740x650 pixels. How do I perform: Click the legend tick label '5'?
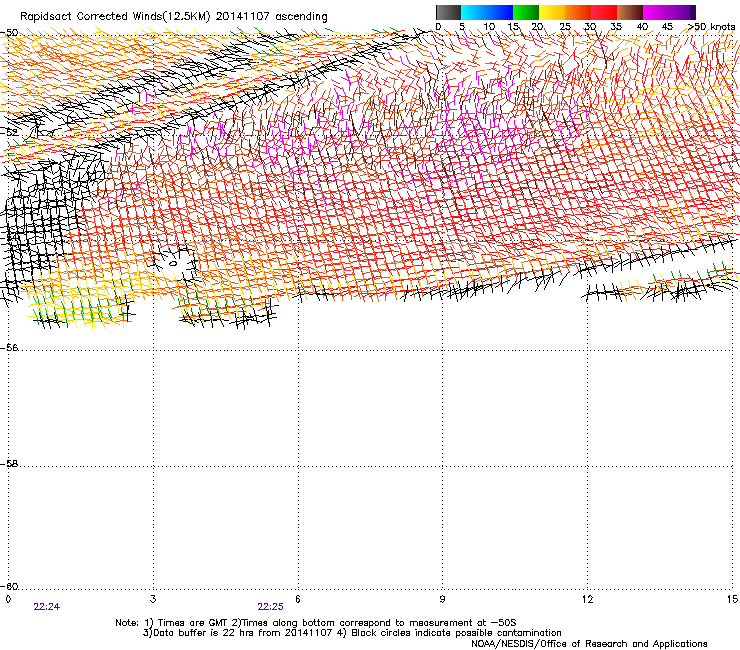tap(462, 27)
